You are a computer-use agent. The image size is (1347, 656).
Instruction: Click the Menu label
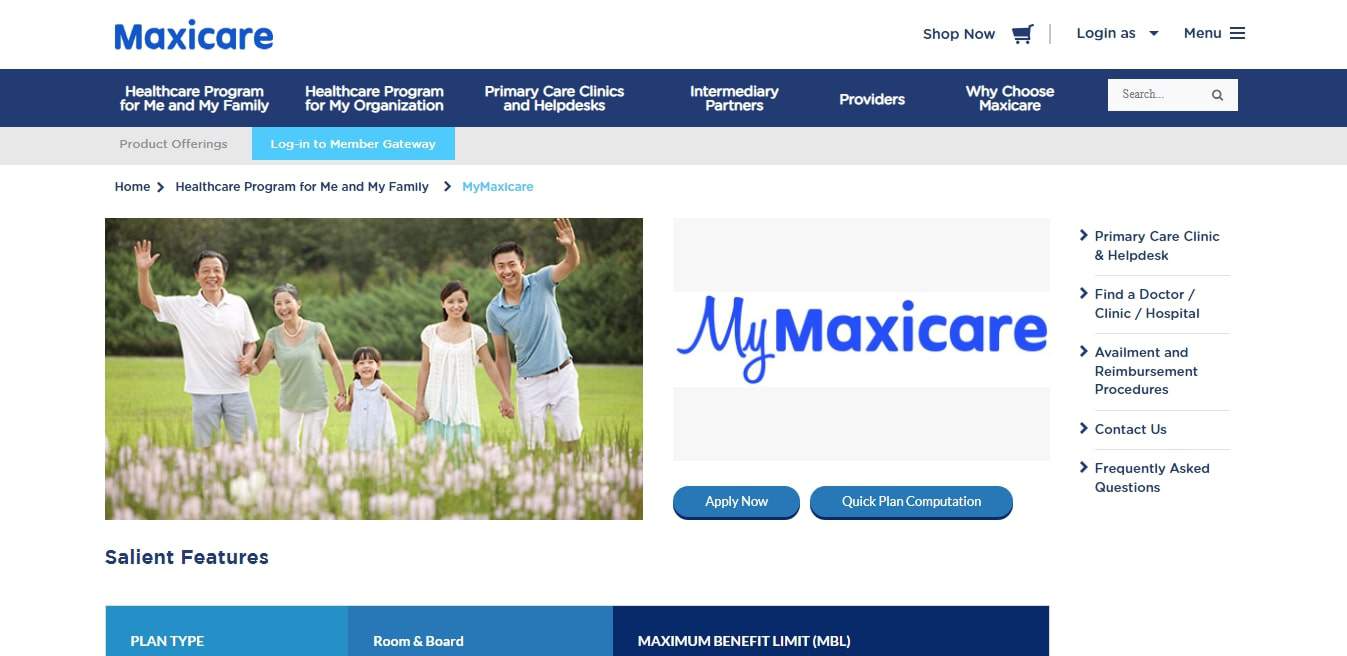click(x=1202, y=33)
